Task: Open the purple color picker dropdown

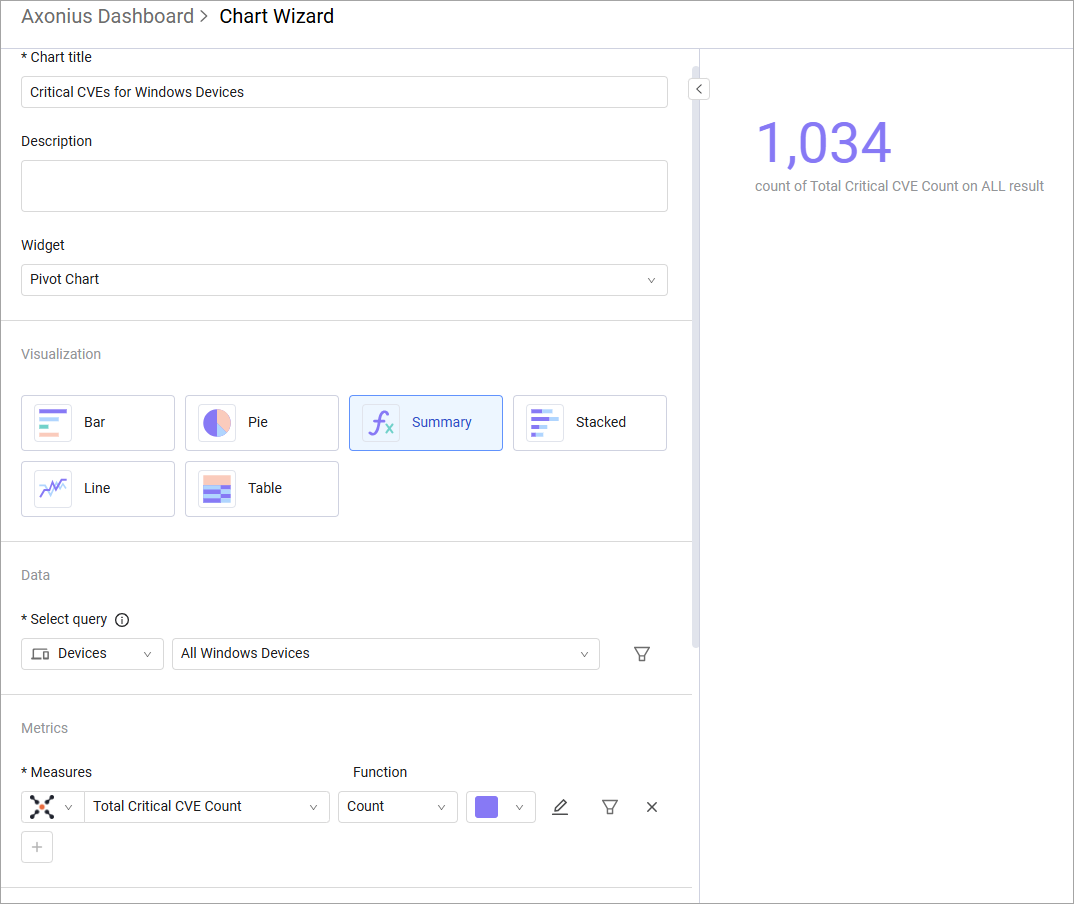Action: pyautogui.click(x=501, y=807)
